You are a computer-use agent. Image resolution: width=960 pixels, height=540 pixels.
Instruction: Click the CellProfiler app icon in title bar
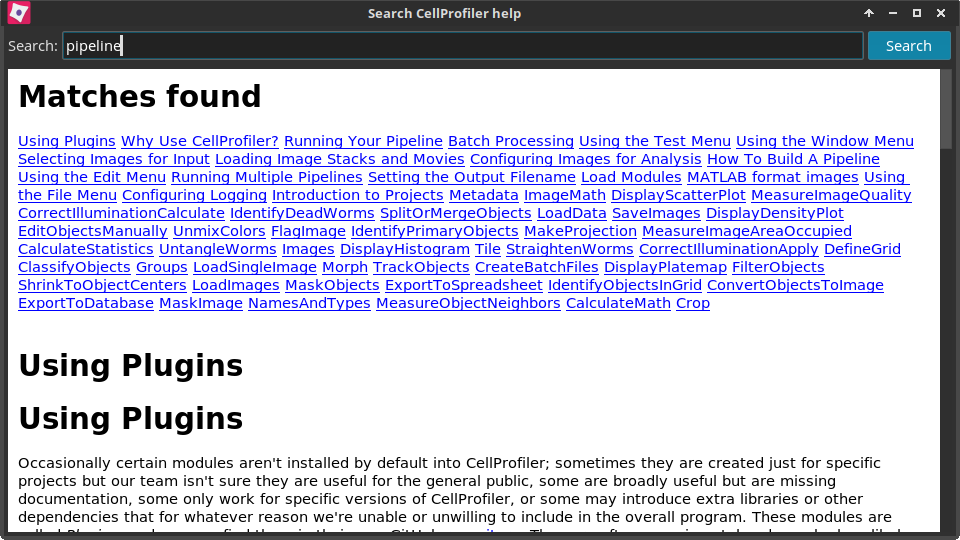coord(19,13)
